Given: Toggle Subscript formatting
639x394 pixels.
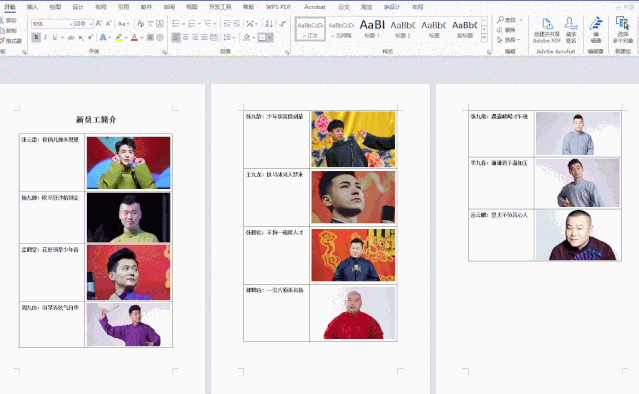Looking at the screenshot, I should pos(81,37).
